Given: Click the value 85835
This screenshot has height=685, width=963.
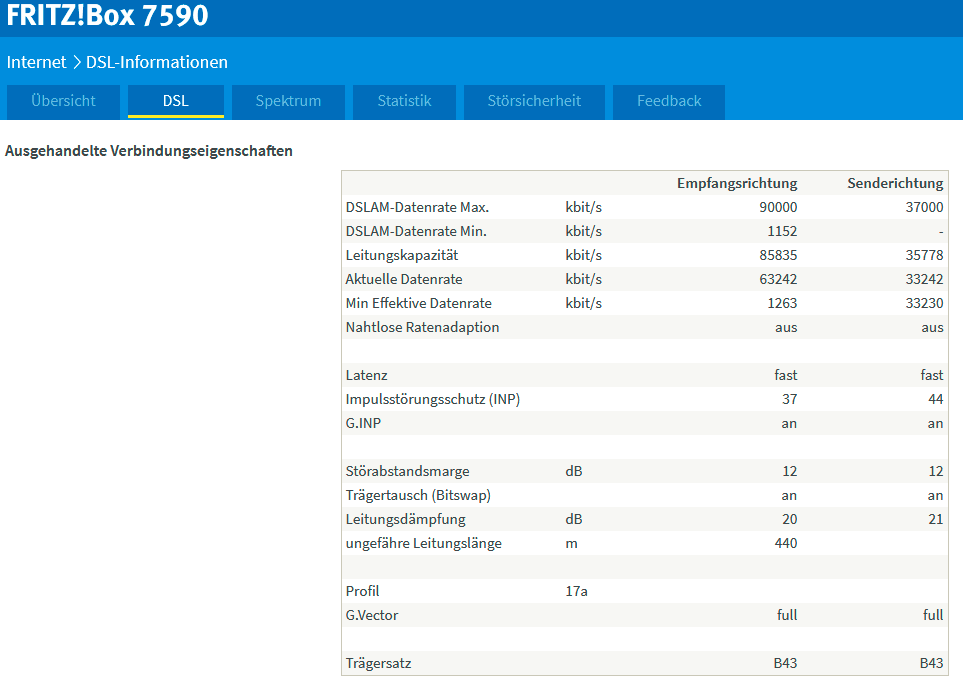Looking at the screenshot, I should [778, 255].
